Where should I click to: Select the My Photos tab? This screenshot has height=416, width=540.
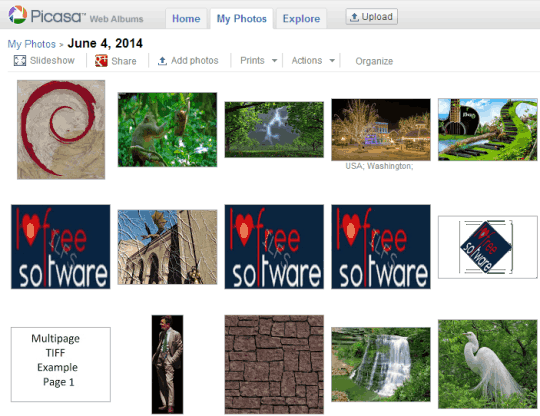(x=241, y=19)
